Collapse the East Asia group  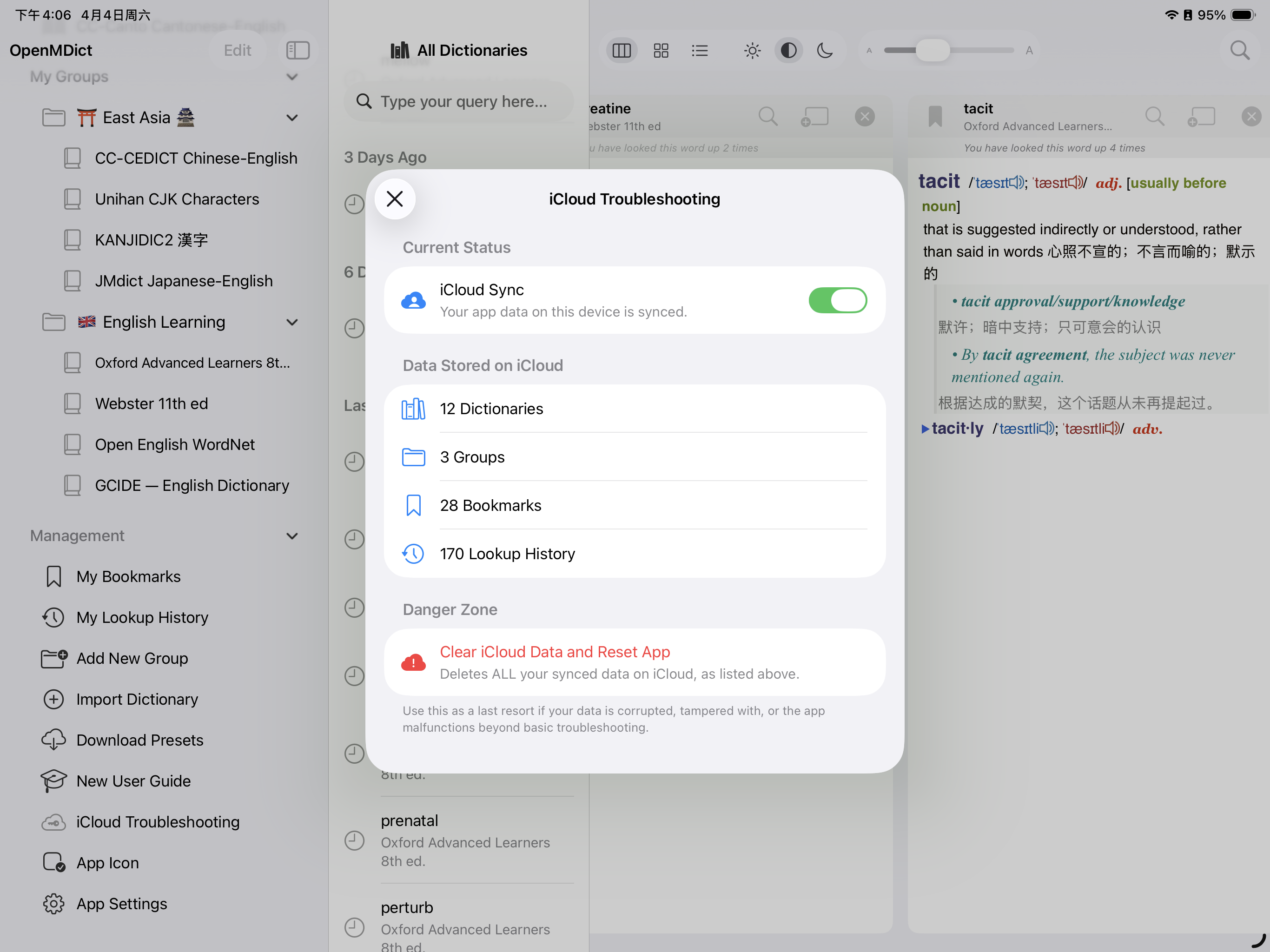(x=291, y=118)
